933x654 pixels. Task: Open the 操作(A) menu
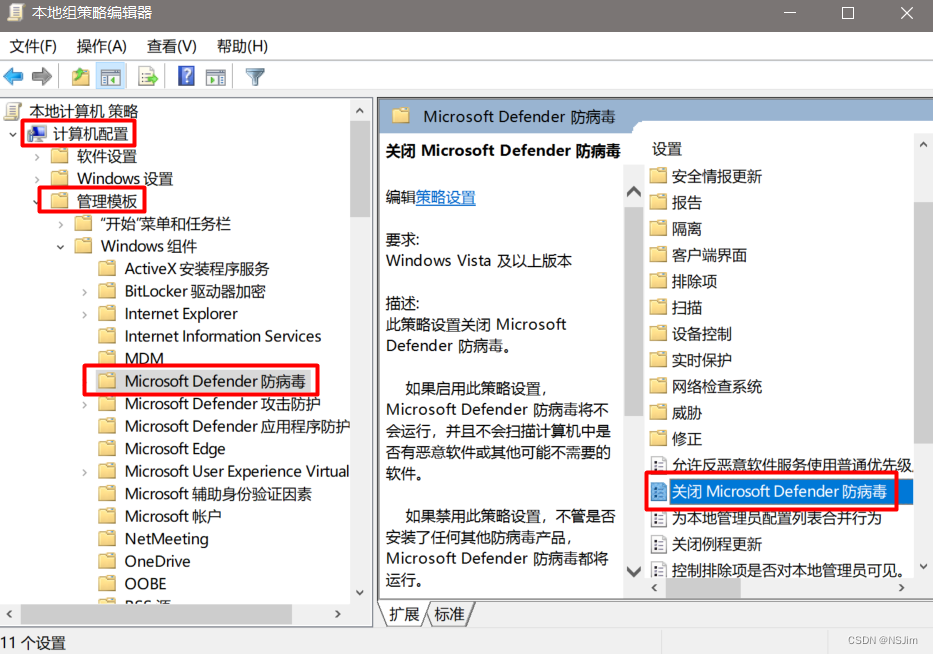coord(102,46)
